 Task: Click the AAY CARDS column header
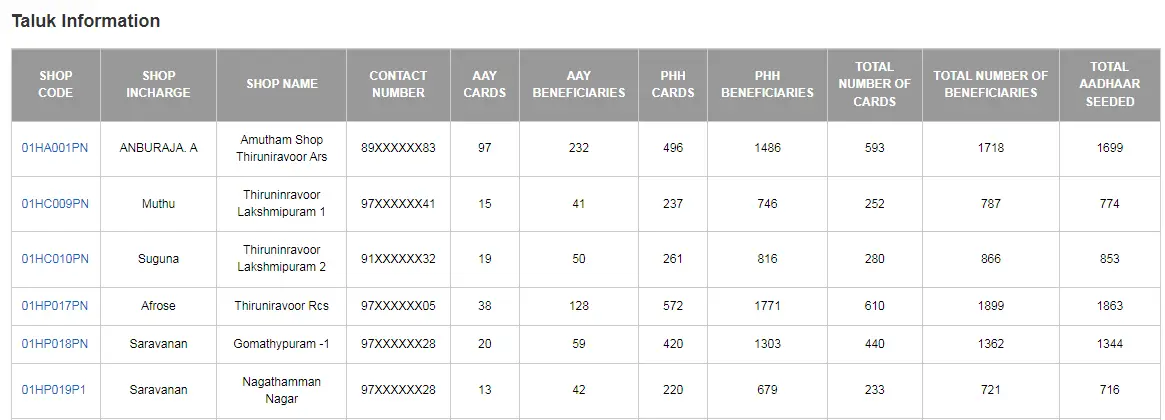[x=484, y=84]
